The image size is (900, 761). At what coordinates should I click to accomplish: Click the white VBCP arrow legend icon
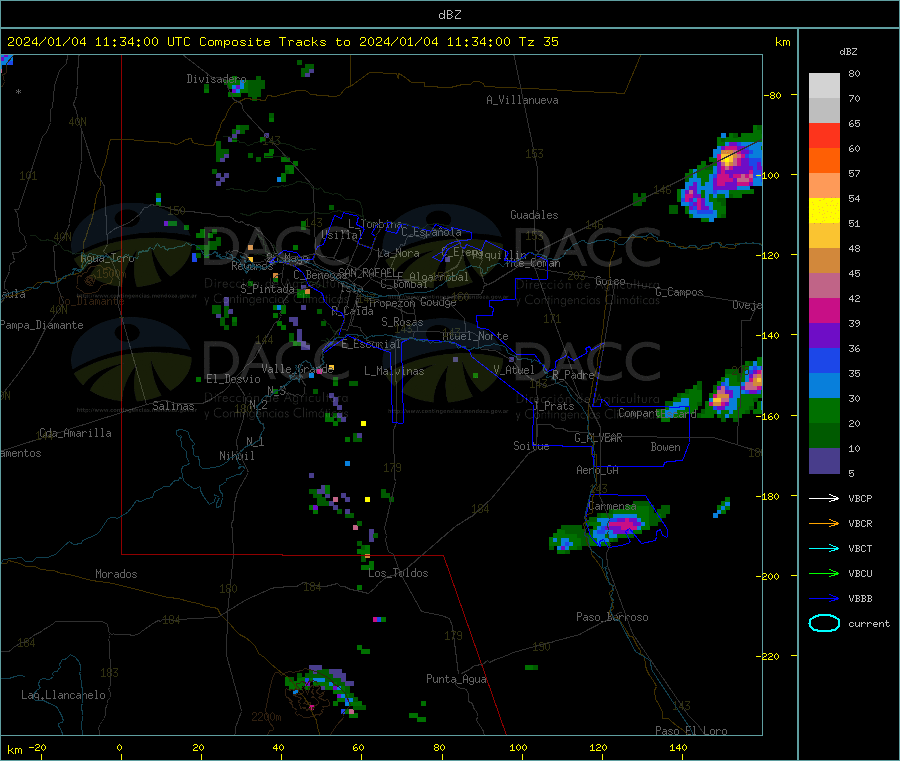824,498
